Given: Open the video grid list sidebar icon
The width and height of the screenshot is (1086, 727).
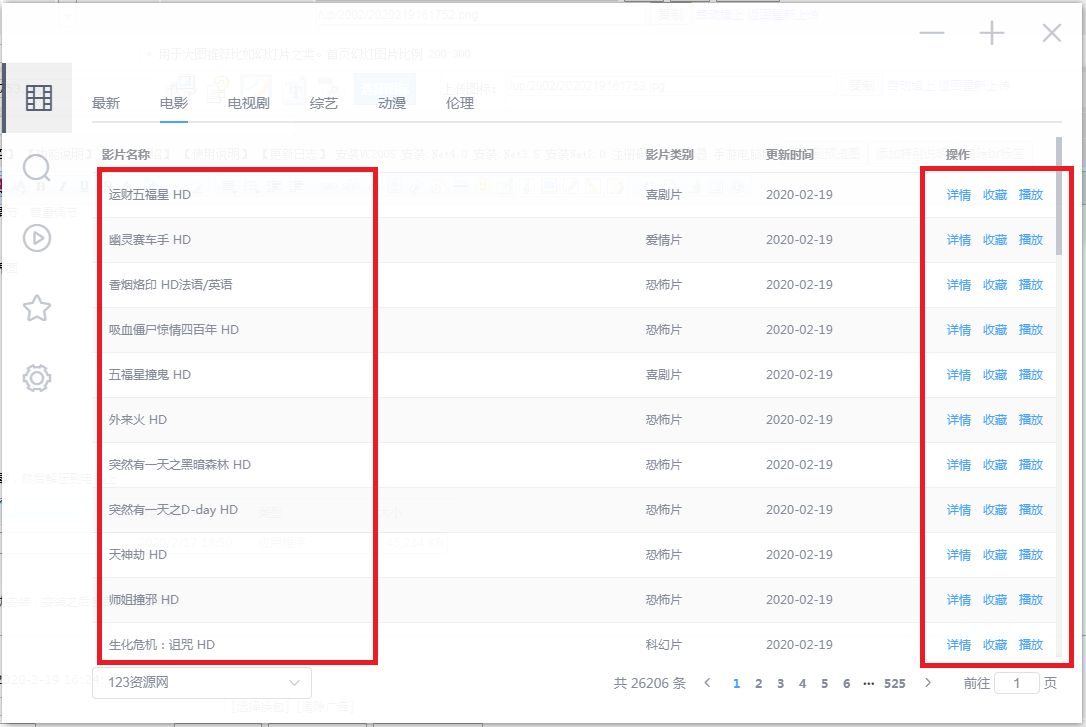Looking at the screenshot, I should [x=38, y=98].
